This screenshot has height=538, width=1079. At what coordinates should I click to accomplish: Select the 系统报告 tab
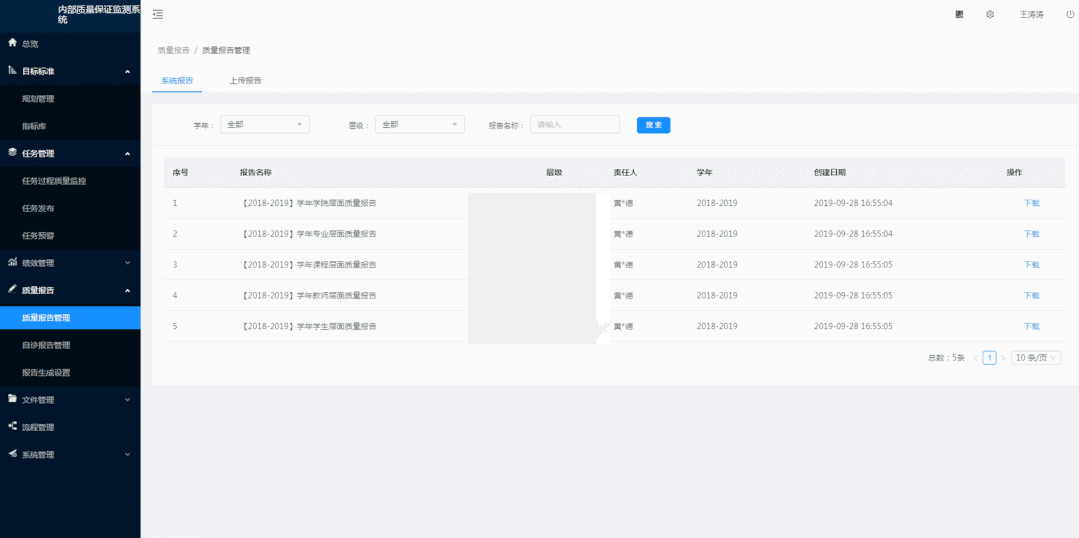click(x=177, y=80)
